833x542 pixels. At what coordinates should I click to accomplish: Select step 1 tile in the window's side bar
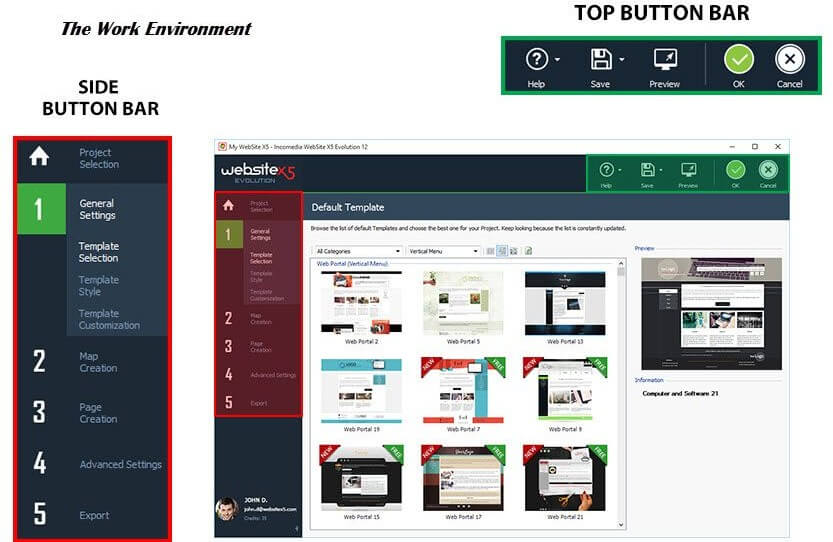228,234
